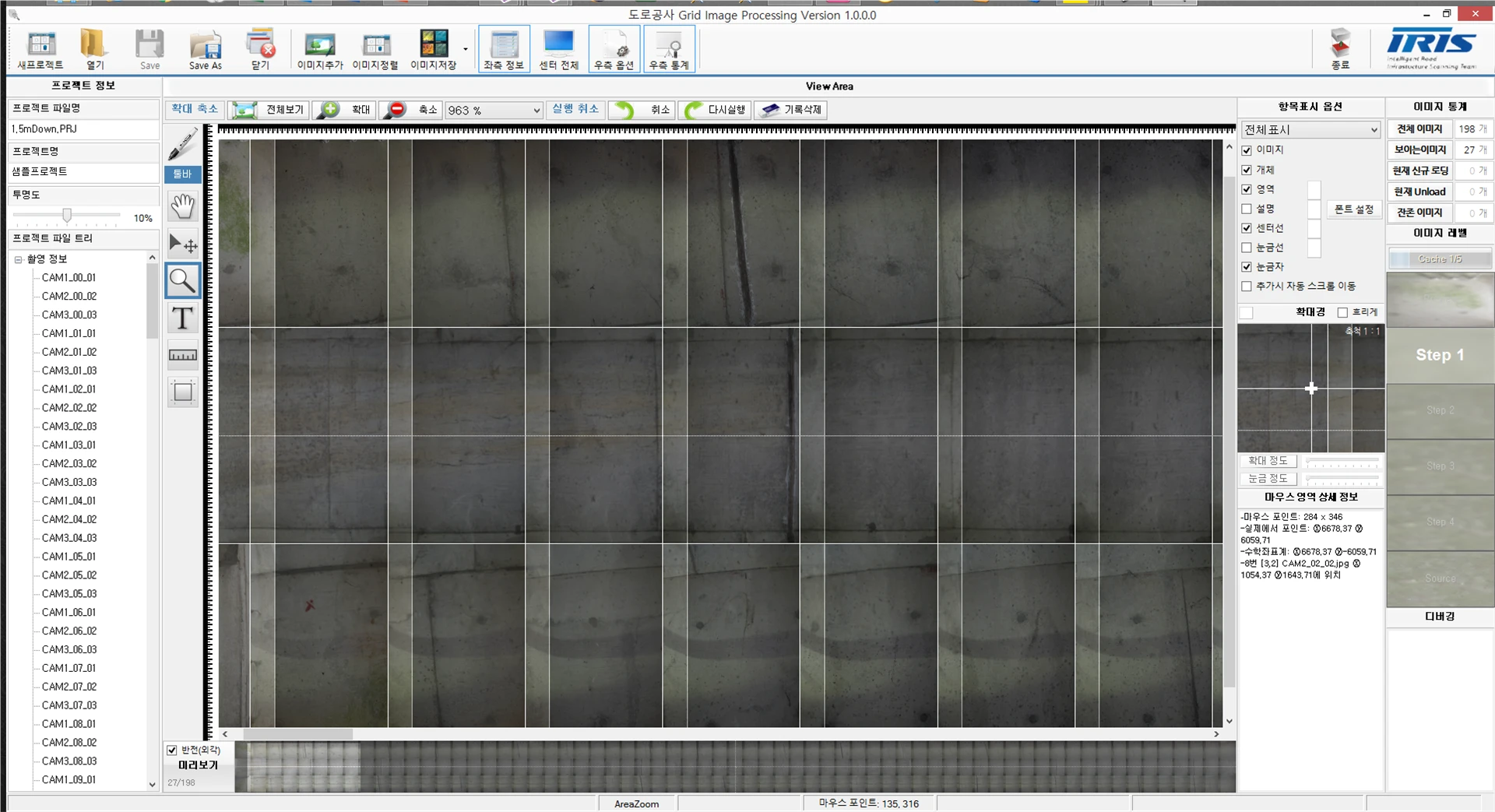Open the 새프로젝트 new project icon
This screenshot has height=812, width=1495.
click(x=40, y=50)
